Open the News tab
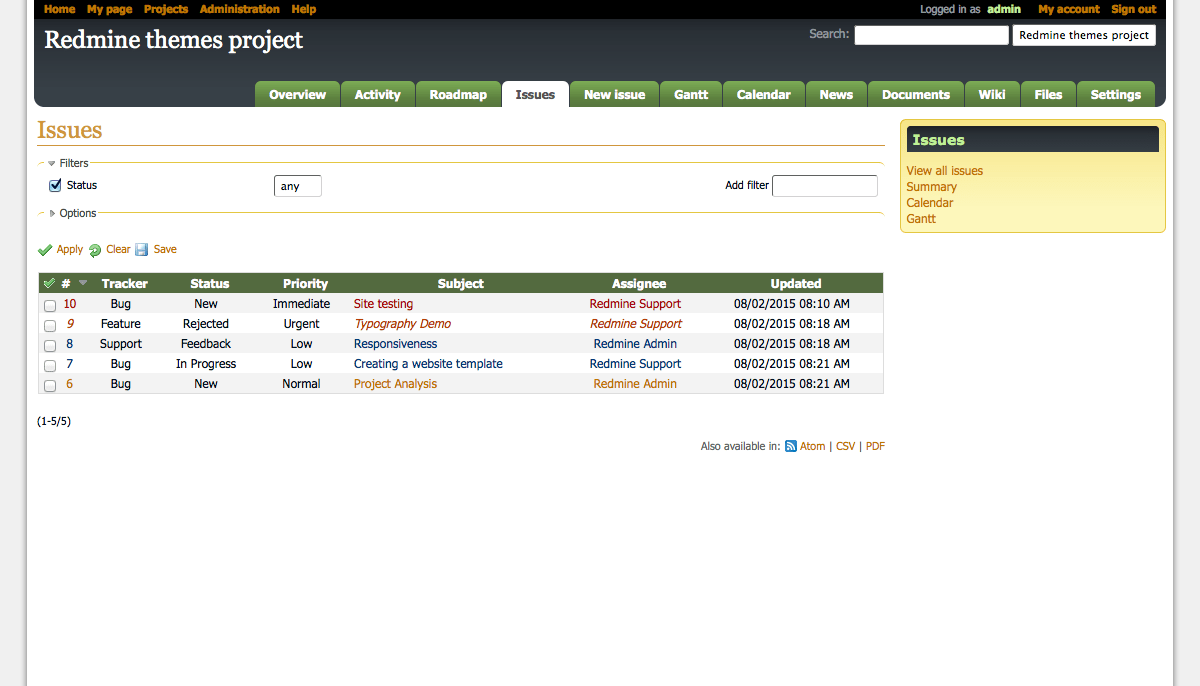Viewport: 1200px width, 686px height. [836, 94]
